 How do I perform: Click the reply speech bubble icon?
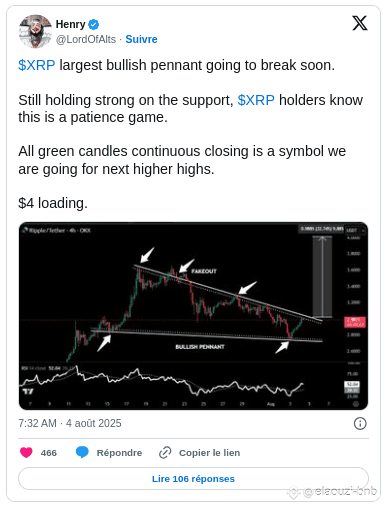(82, 452)
